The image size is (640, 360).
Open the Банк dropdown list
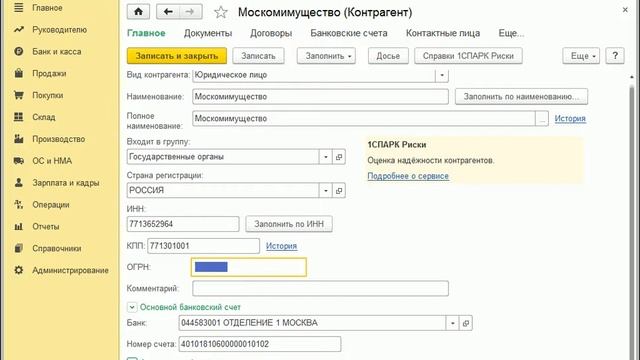click(x=453, y=323)
